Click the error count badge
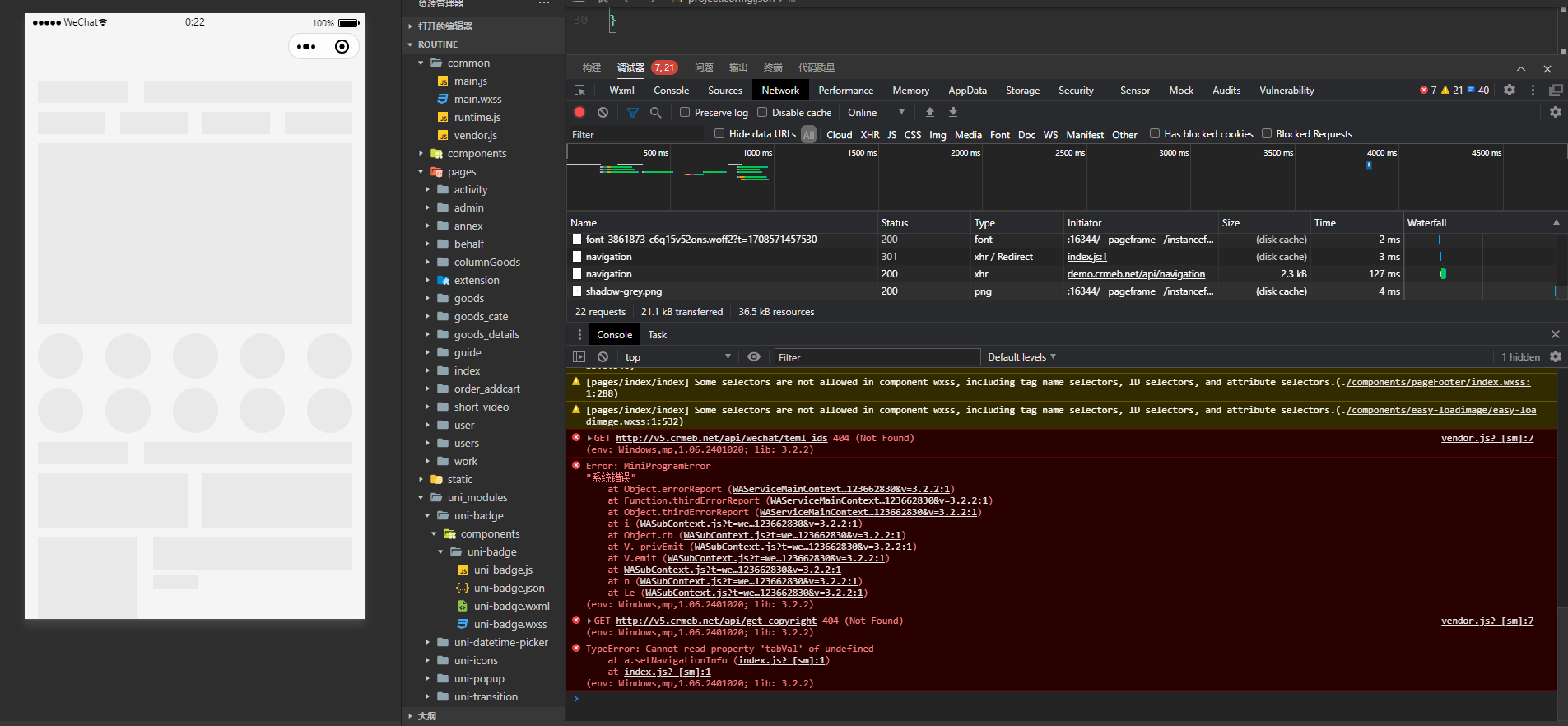The width and height of the screenshot is (1568, 726). (x=1428, y=91)
